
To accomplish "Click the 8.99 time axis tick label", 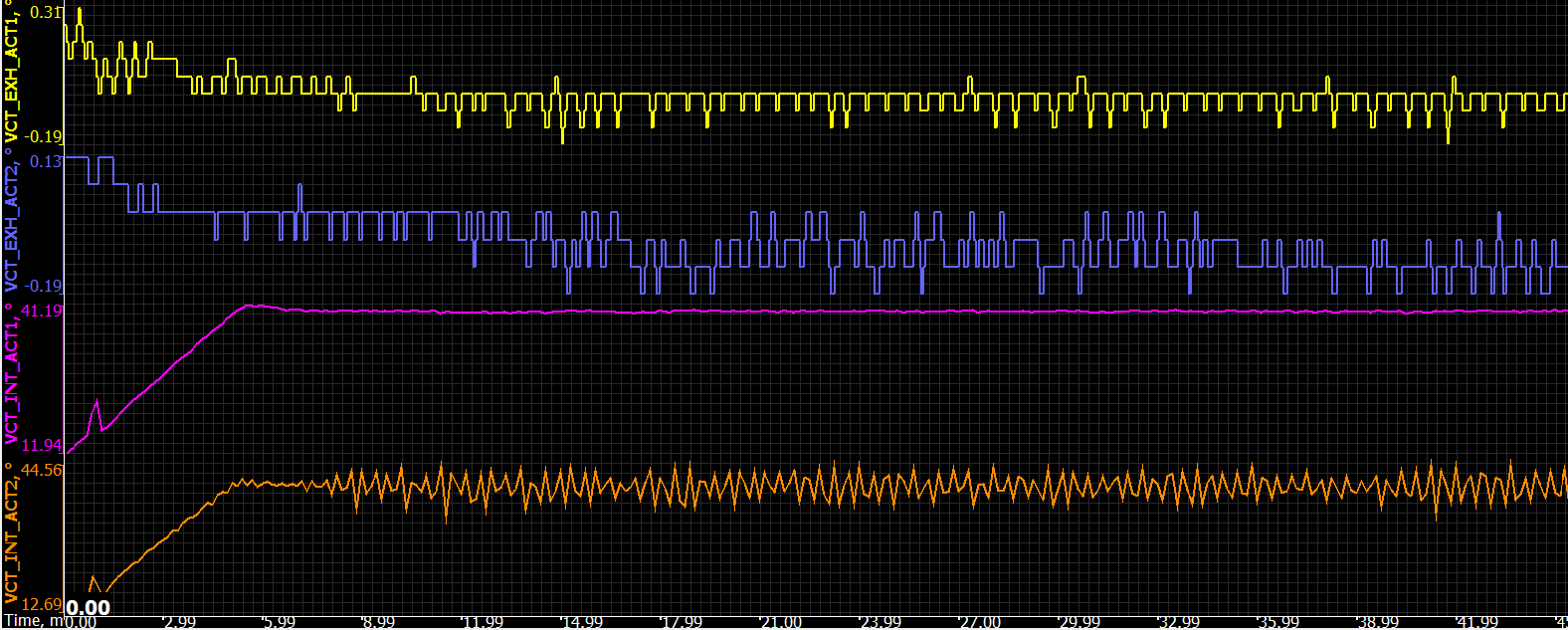I will pyautogui.click(x=378, y=622).
